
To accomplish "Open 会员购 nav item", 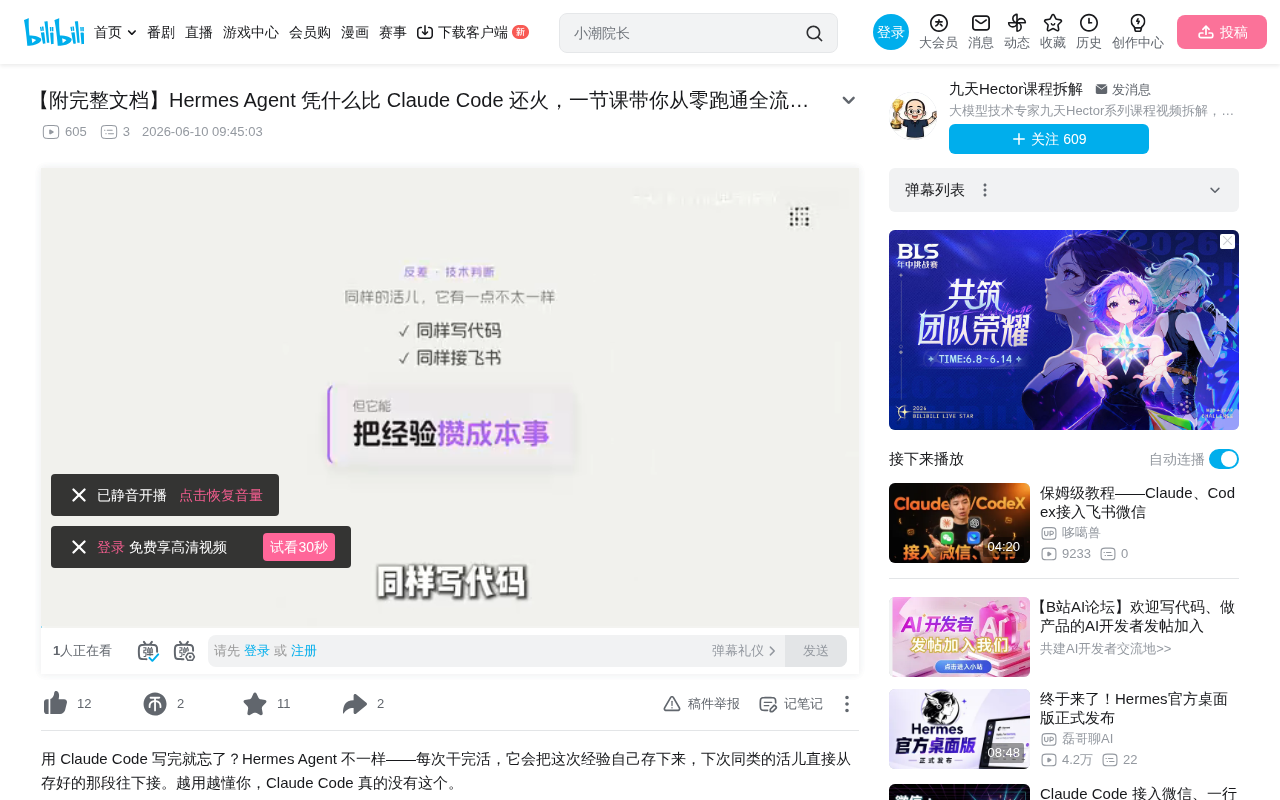I will click(310, 32).
